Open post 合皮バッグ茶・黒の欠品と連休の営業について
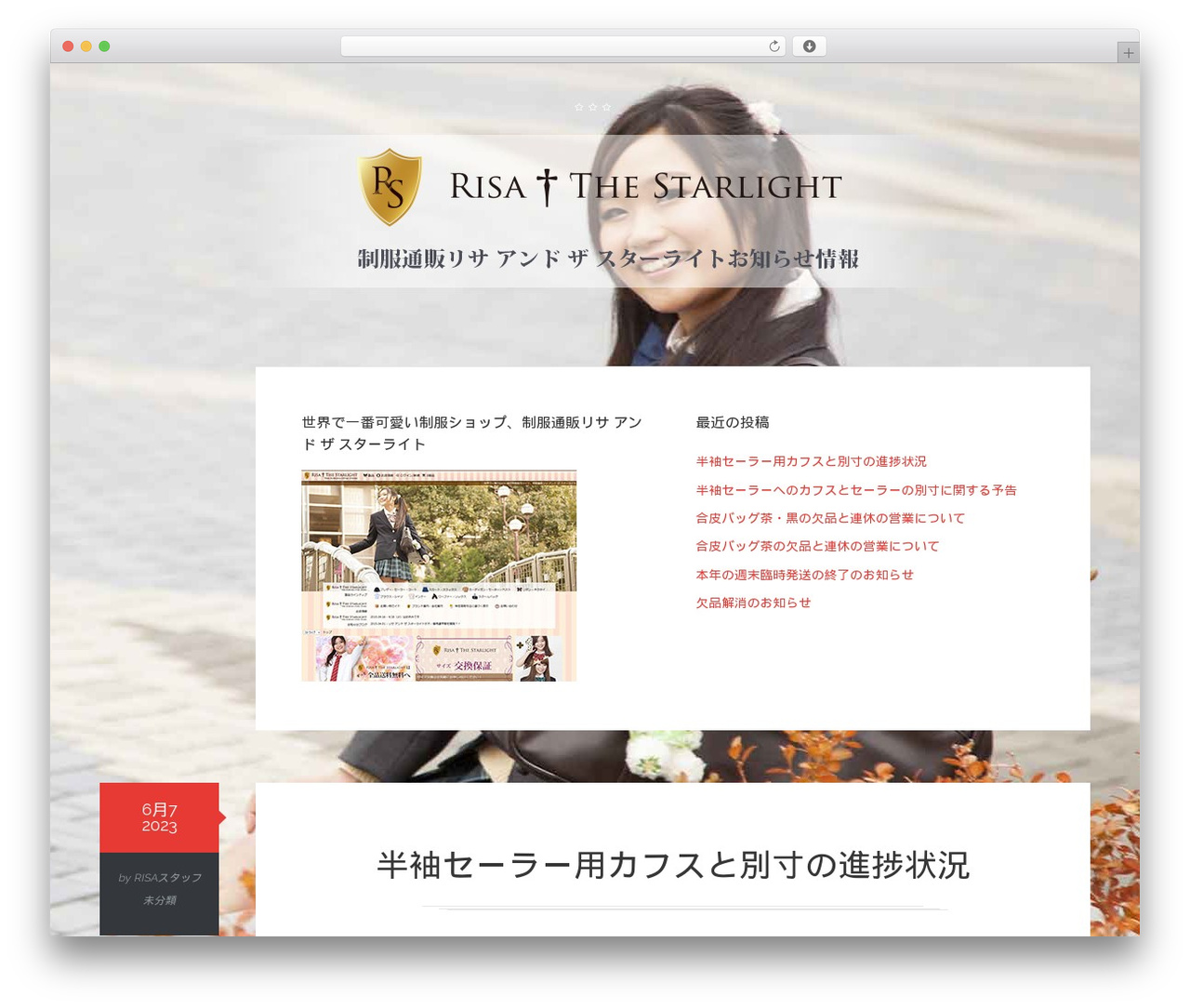 click(x=830, y=518)
